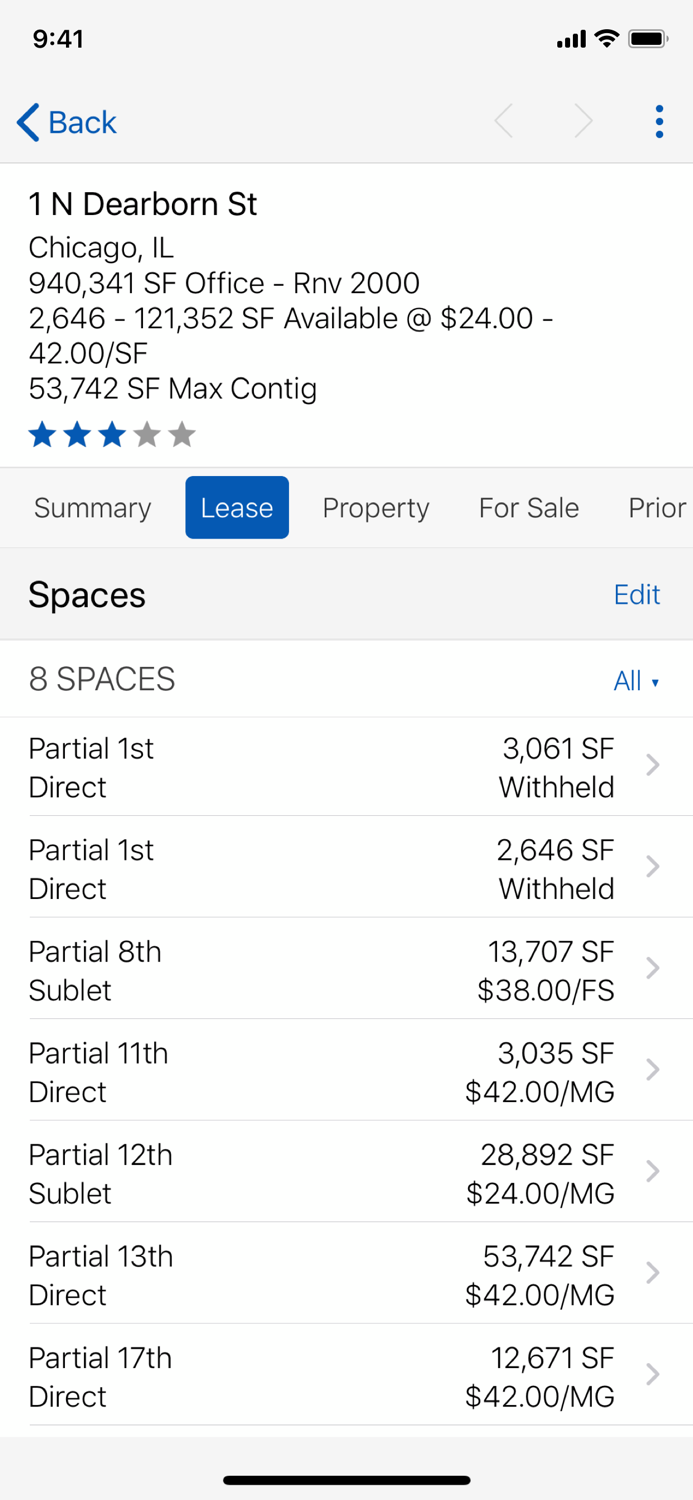
Task: Expand the Partial 13th Direct space
Action: (346, 1274)
